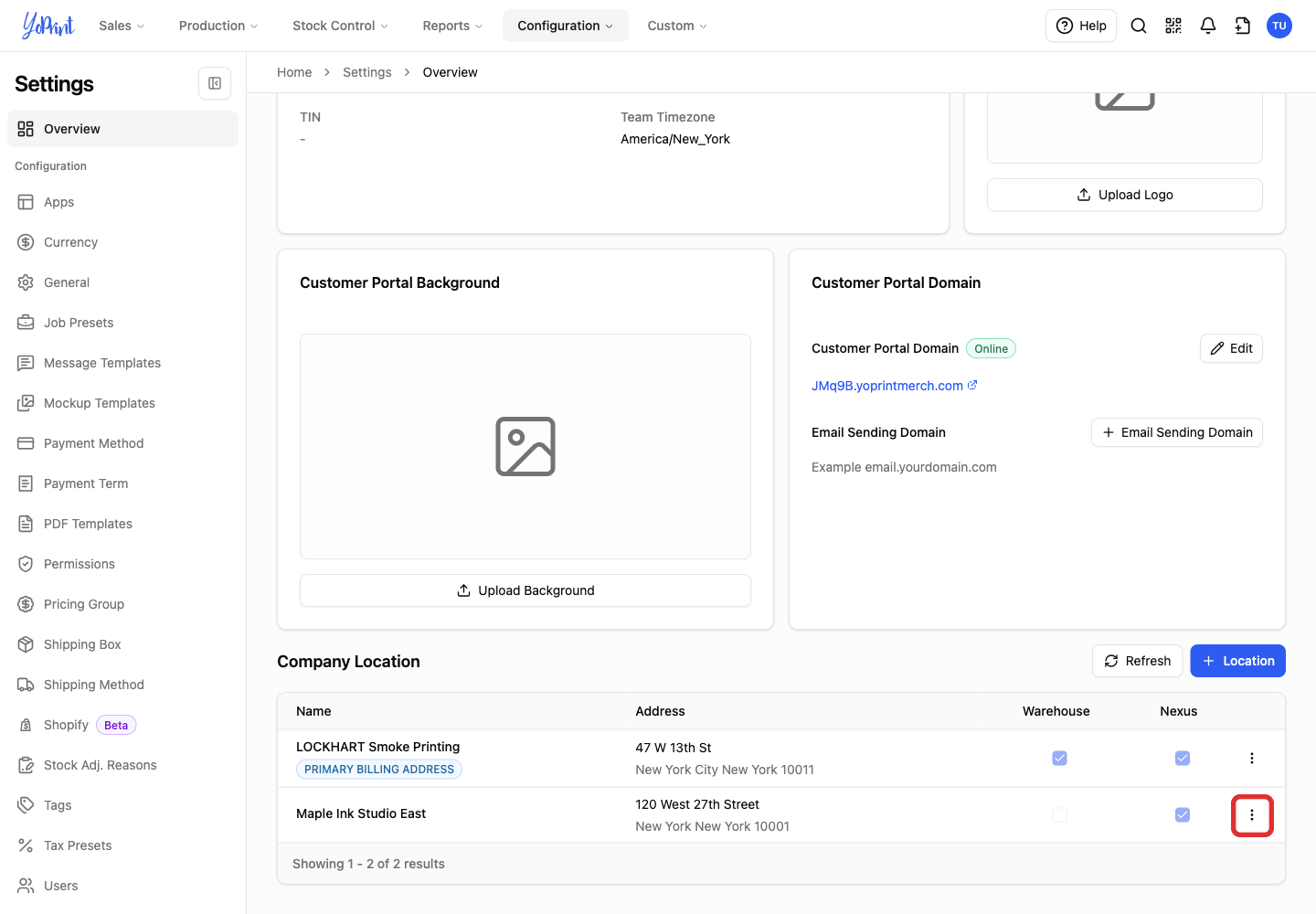Viewport: 1316px width, 914px height.
Task: Collapse the Settings sidebar panel
Action: (x=215, y=83)
